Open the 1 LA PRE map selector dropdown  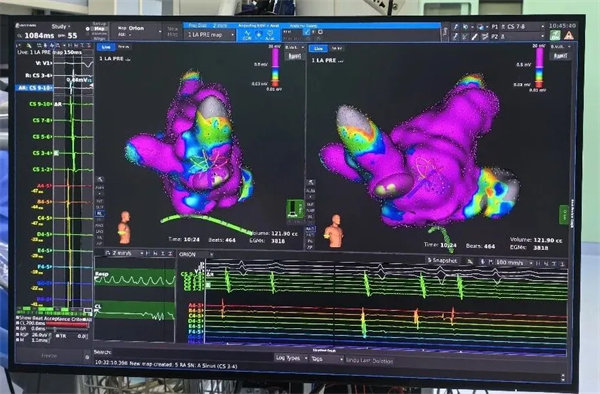(x=210, y=35)
